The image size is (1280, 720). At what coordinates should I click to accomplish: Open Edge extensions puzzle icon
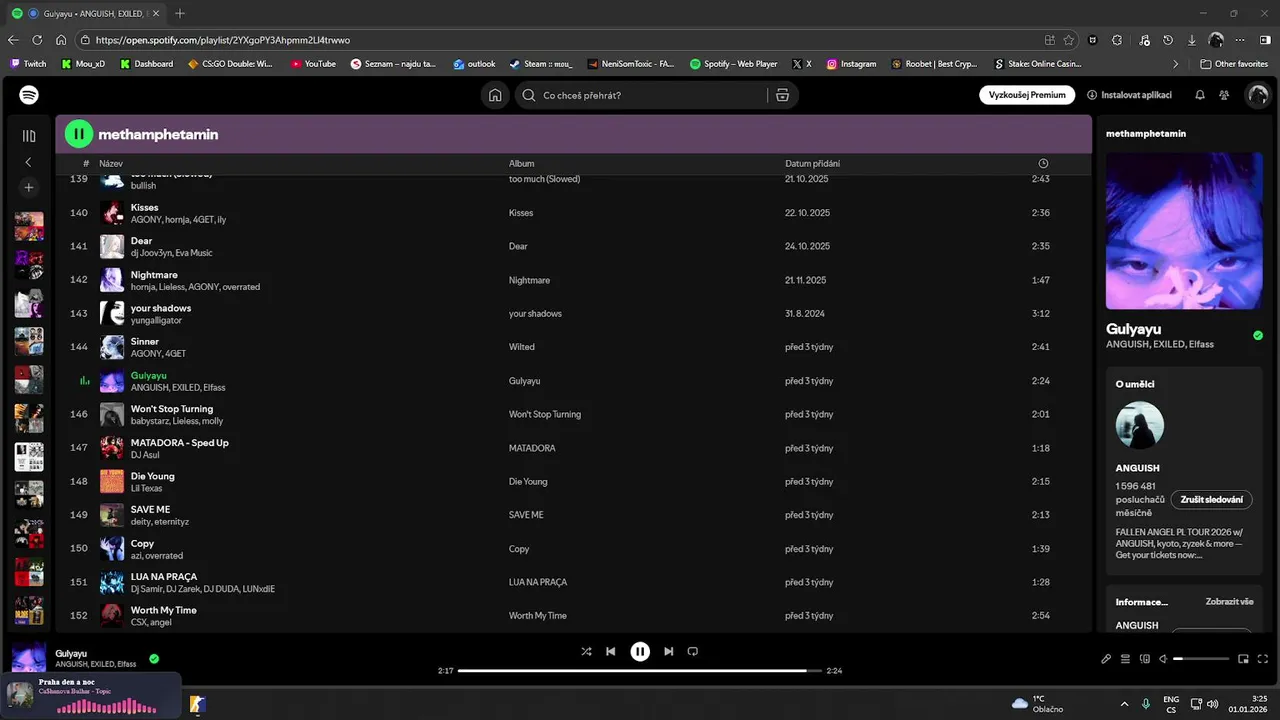(x=1117, y=40)
